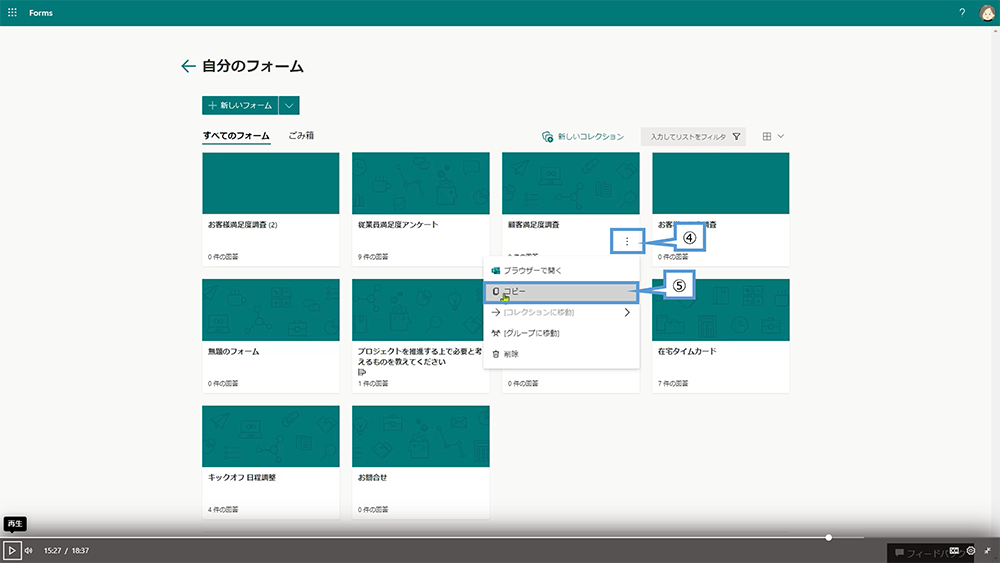The width and height of the screenshot is (1000, 563).
Task: Switch to the すべてのフォーム tab
Action: point(236,136)
